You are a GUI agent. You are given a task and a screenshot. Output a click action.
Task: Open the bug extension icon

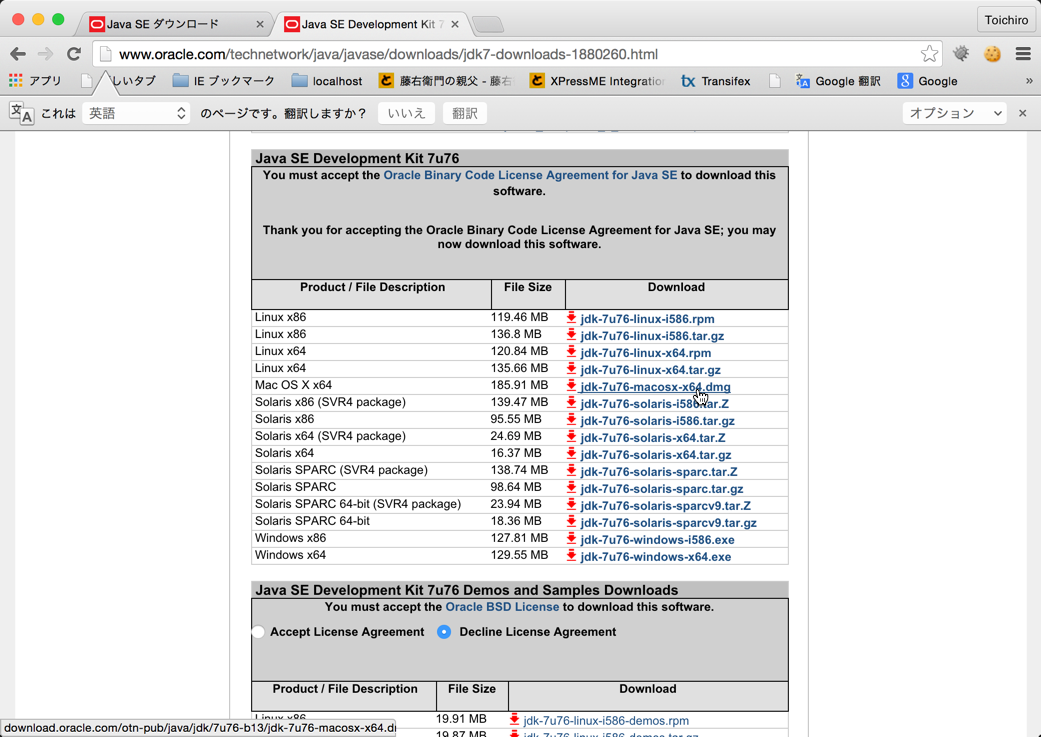coord(961,54)
